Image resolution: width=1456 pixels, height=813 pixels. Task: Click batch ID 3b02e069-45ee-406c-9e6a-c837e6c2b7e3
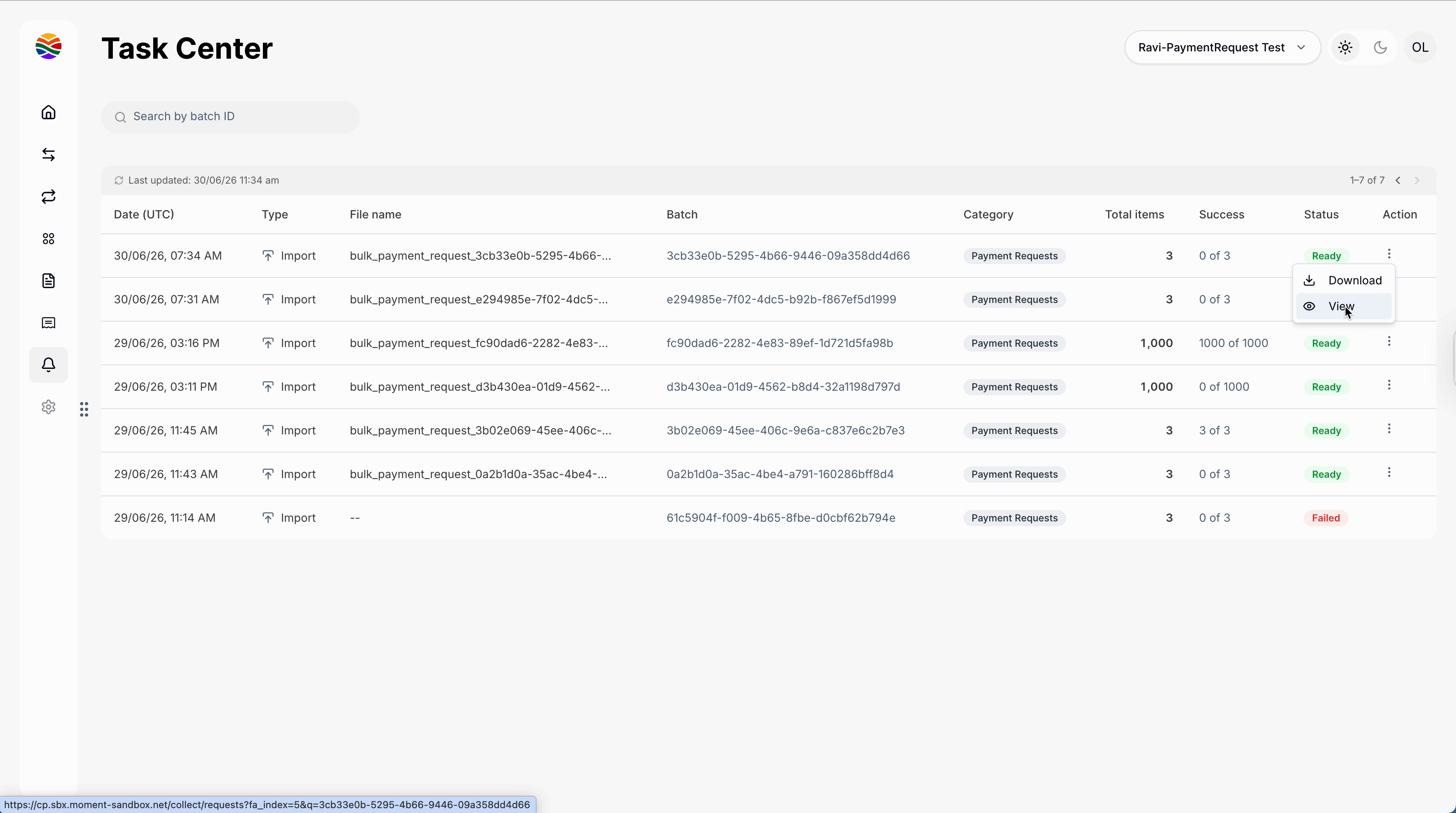[x=785, y=430]
